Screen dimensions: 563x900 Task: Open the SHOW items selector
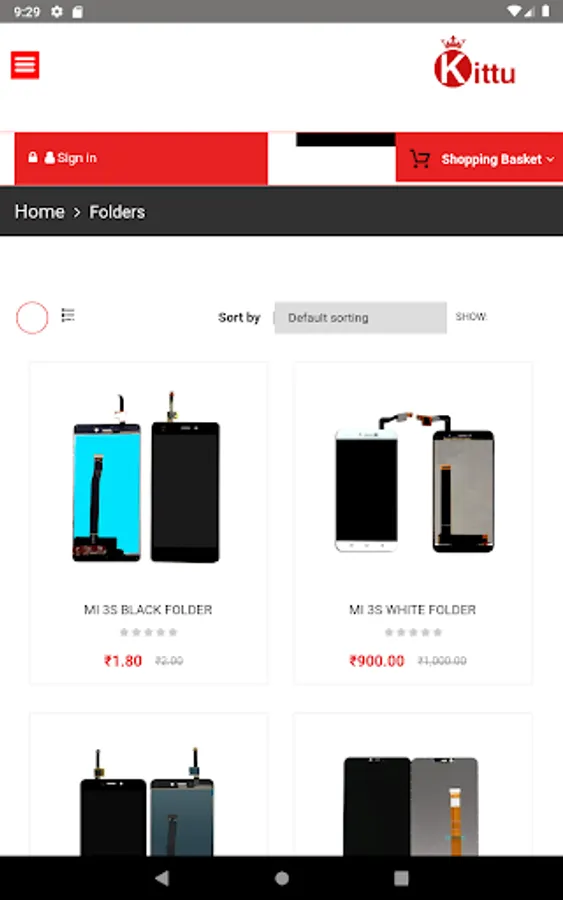click(471, 316)
